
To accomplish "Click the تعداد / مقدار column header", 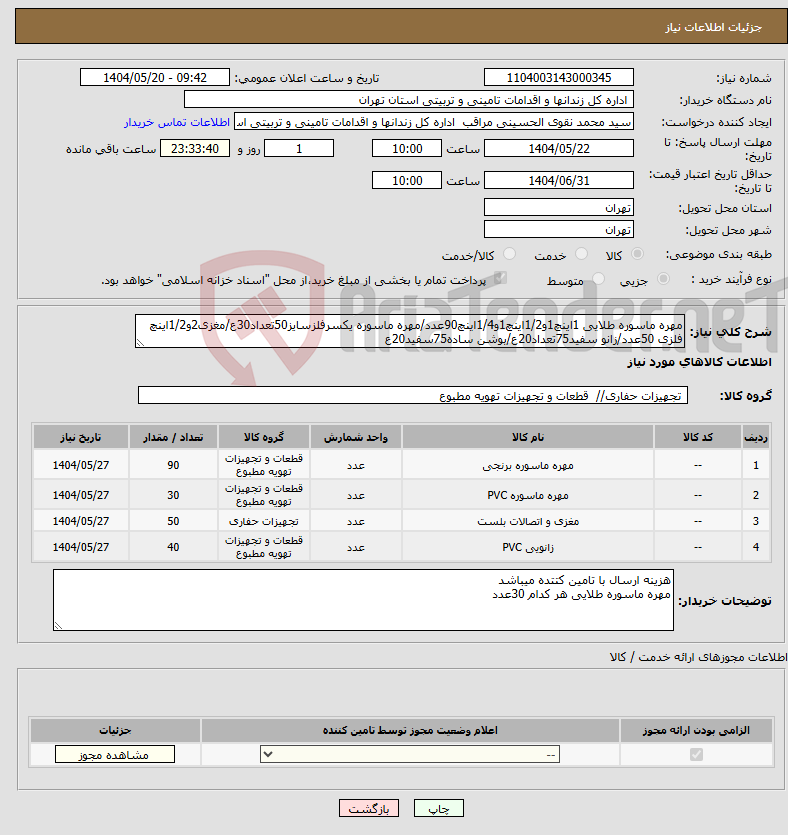I will pos(173,437).
